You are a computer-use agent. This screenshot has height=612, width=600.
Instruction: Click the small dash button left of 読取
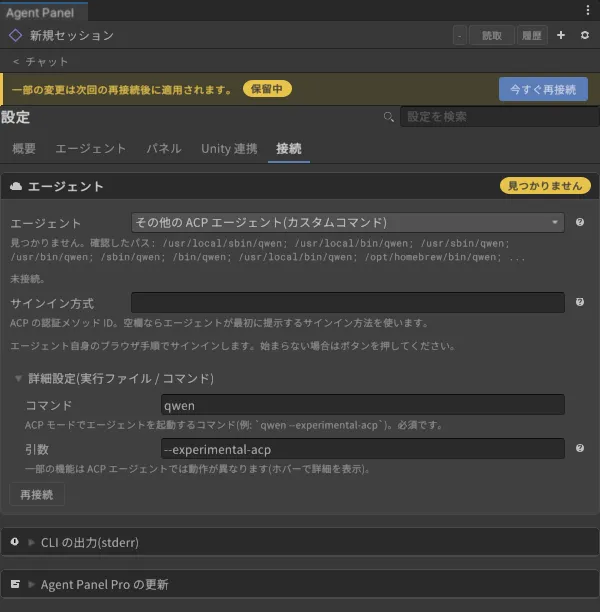point(459,36)
